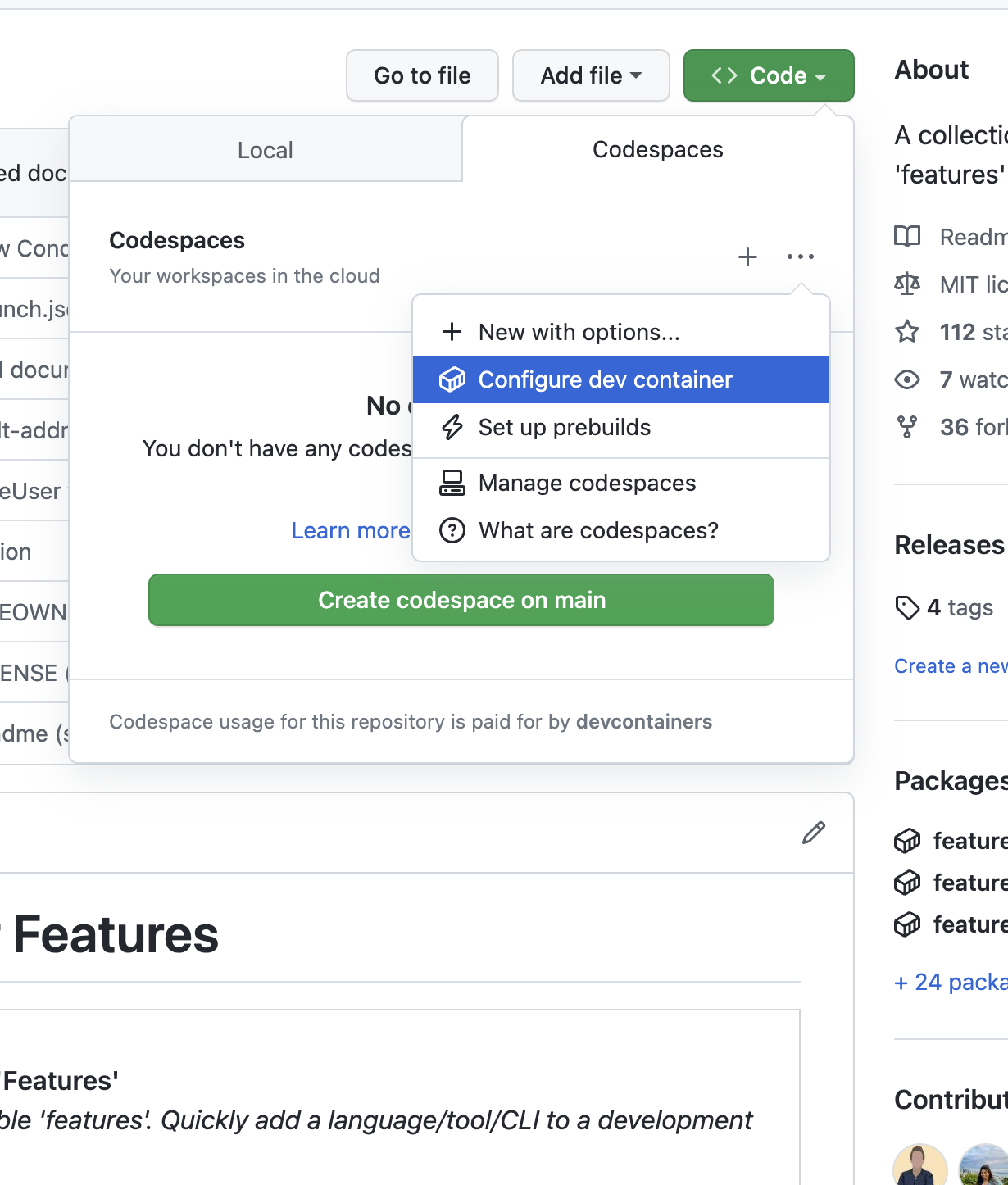Click the container icon beside Configure dev container
The height and width of the screenshot is (1185, 1008).
(452, 379)
